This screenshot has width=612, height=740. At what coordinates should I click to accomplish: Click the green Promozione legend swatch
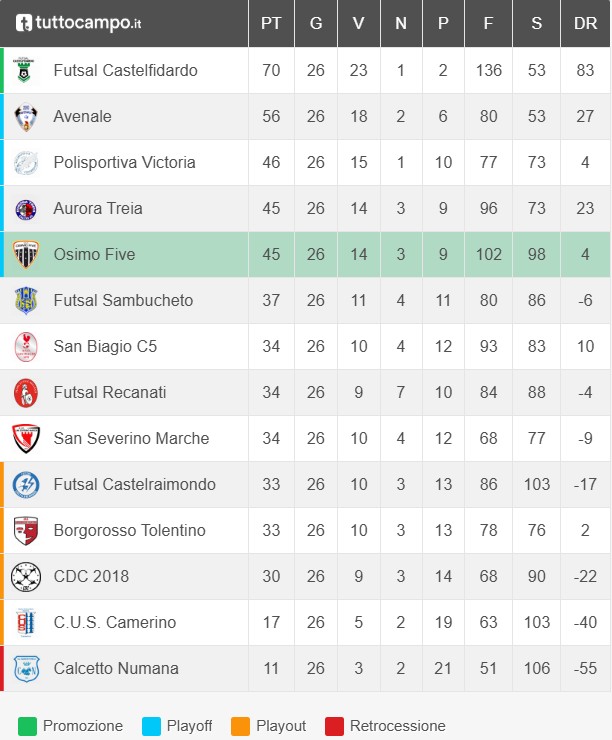(27, 726)
